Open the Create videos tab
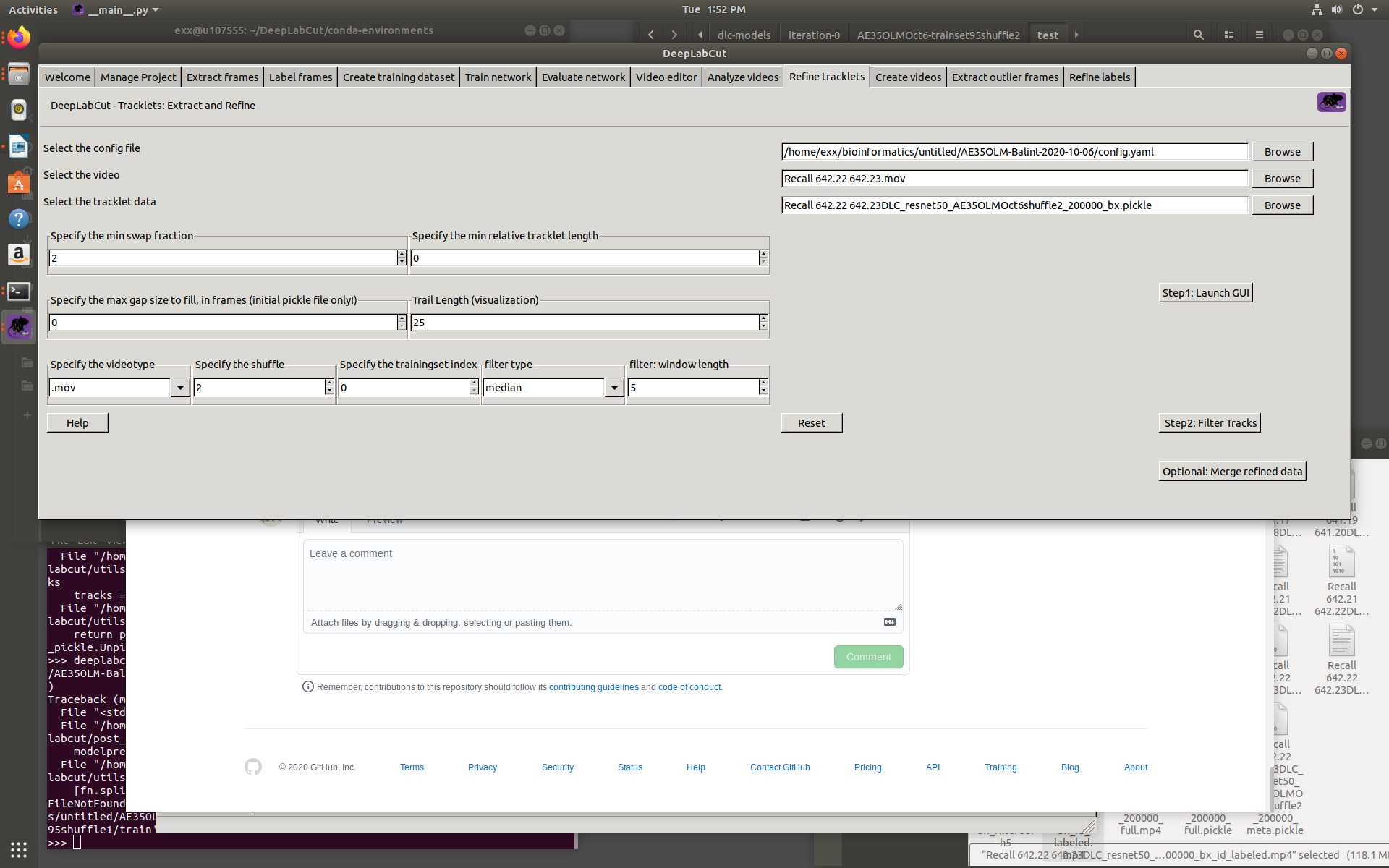Screen dimensions: 1389x868 908,77
